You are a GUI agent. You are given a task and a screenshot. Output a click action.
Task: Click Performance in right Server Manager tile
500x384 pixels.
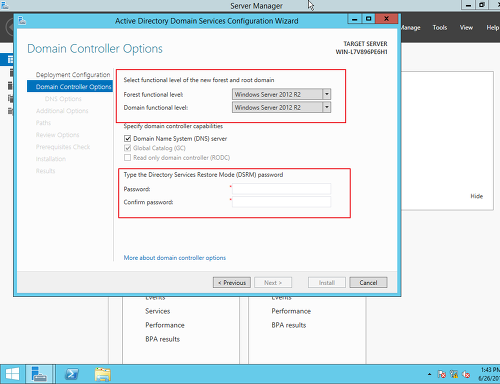click(x=291, y=311)
